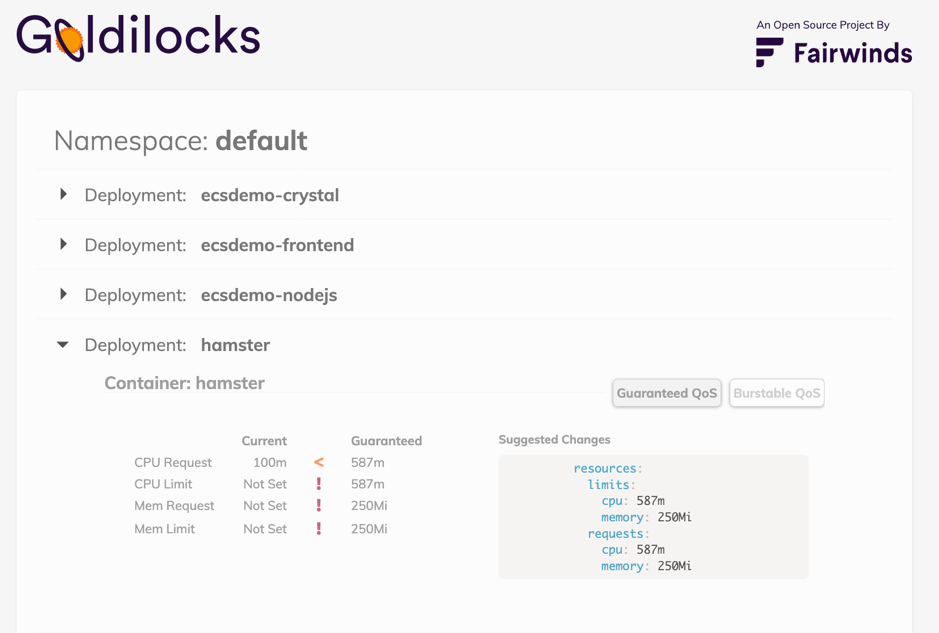Image resolution: width=939 pixels, height=633 pixels.
Task: Click the 'hamster' deployment name
Action: (235, 345)
